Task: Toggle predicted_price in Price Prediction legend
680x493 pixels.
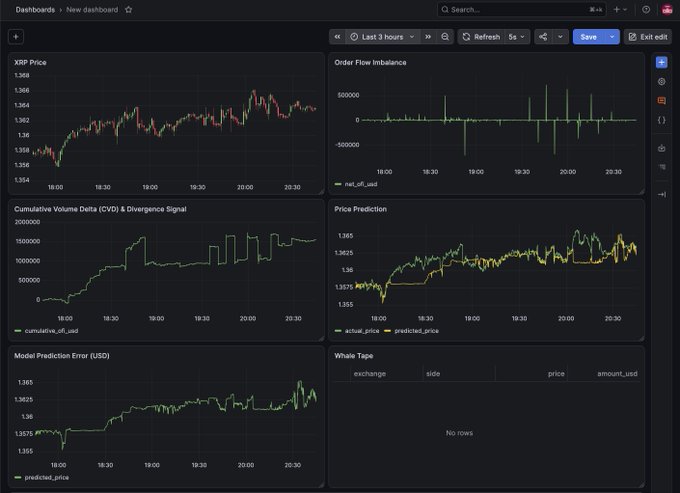Action: [x=416, y=331]
